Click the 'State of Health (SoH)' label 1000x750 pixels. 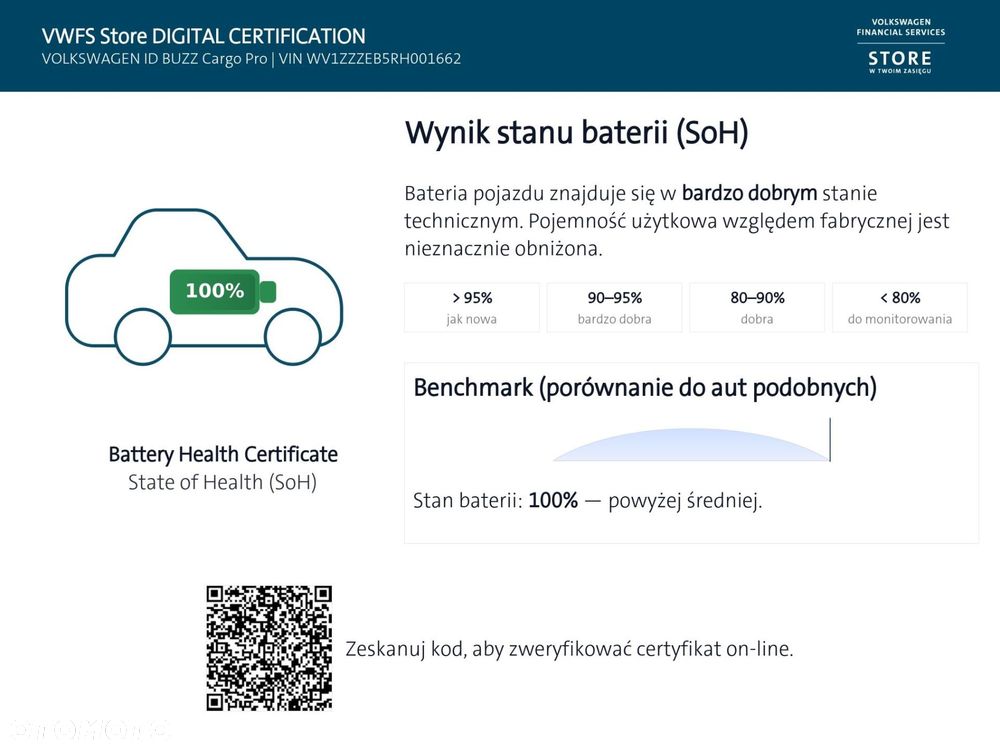click(223, 482)
